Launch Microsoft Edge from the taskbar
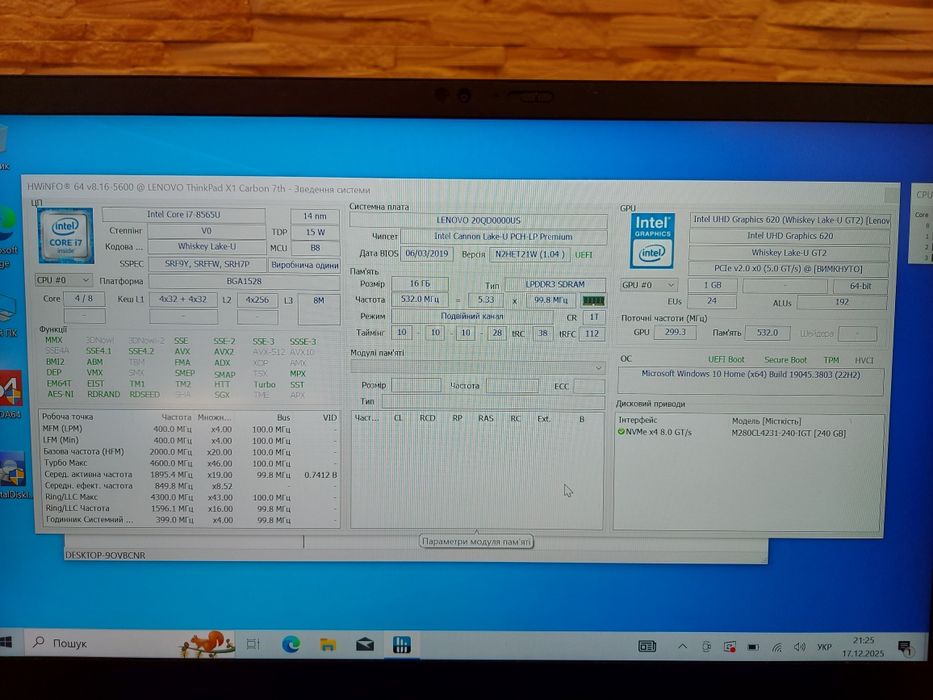The height and width of the screenshot is (700, 933). tap(290, 643)
